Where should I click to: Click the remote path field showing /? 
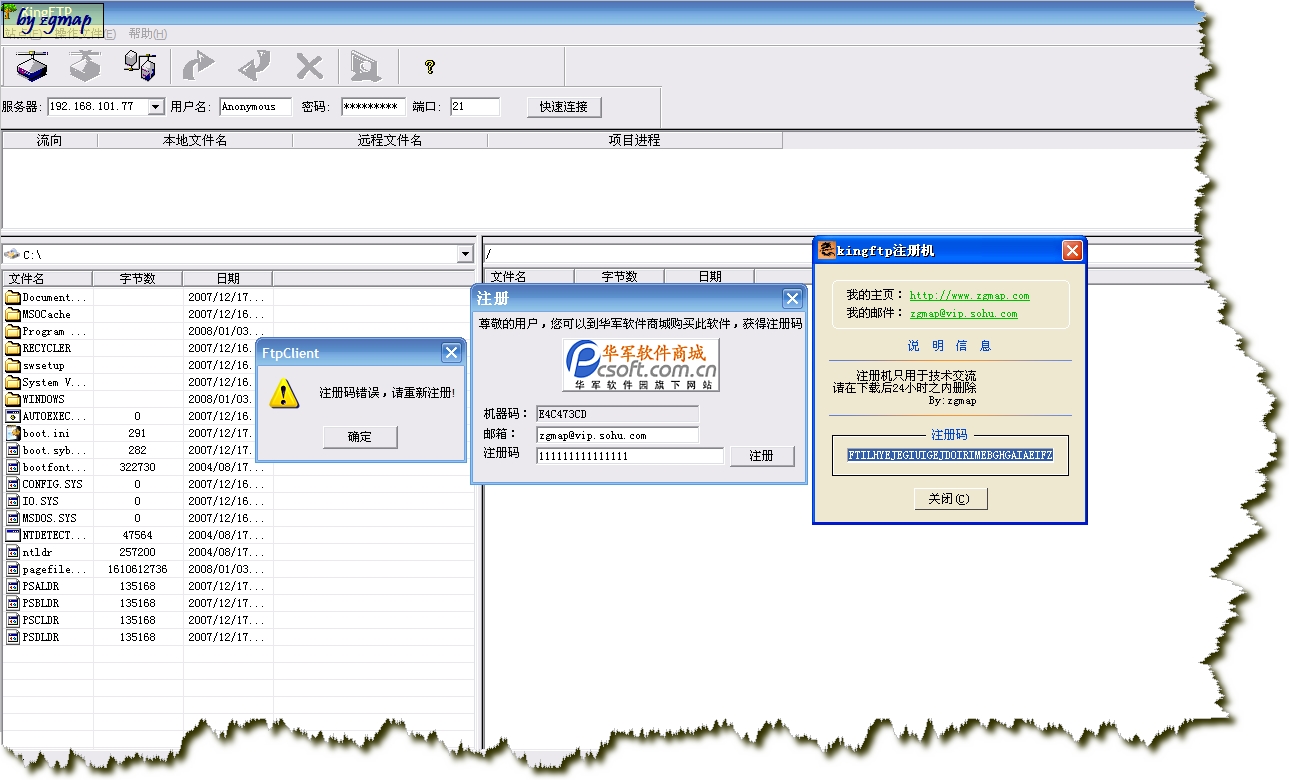[x=840, y=254]
